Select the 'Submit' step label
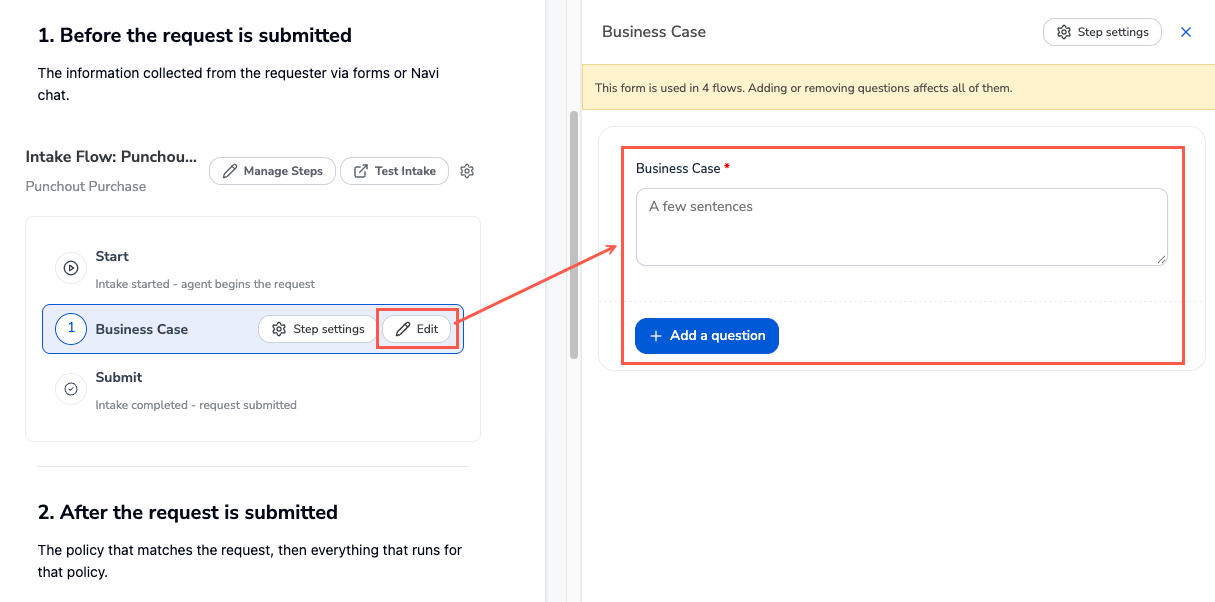 (119, 377)
